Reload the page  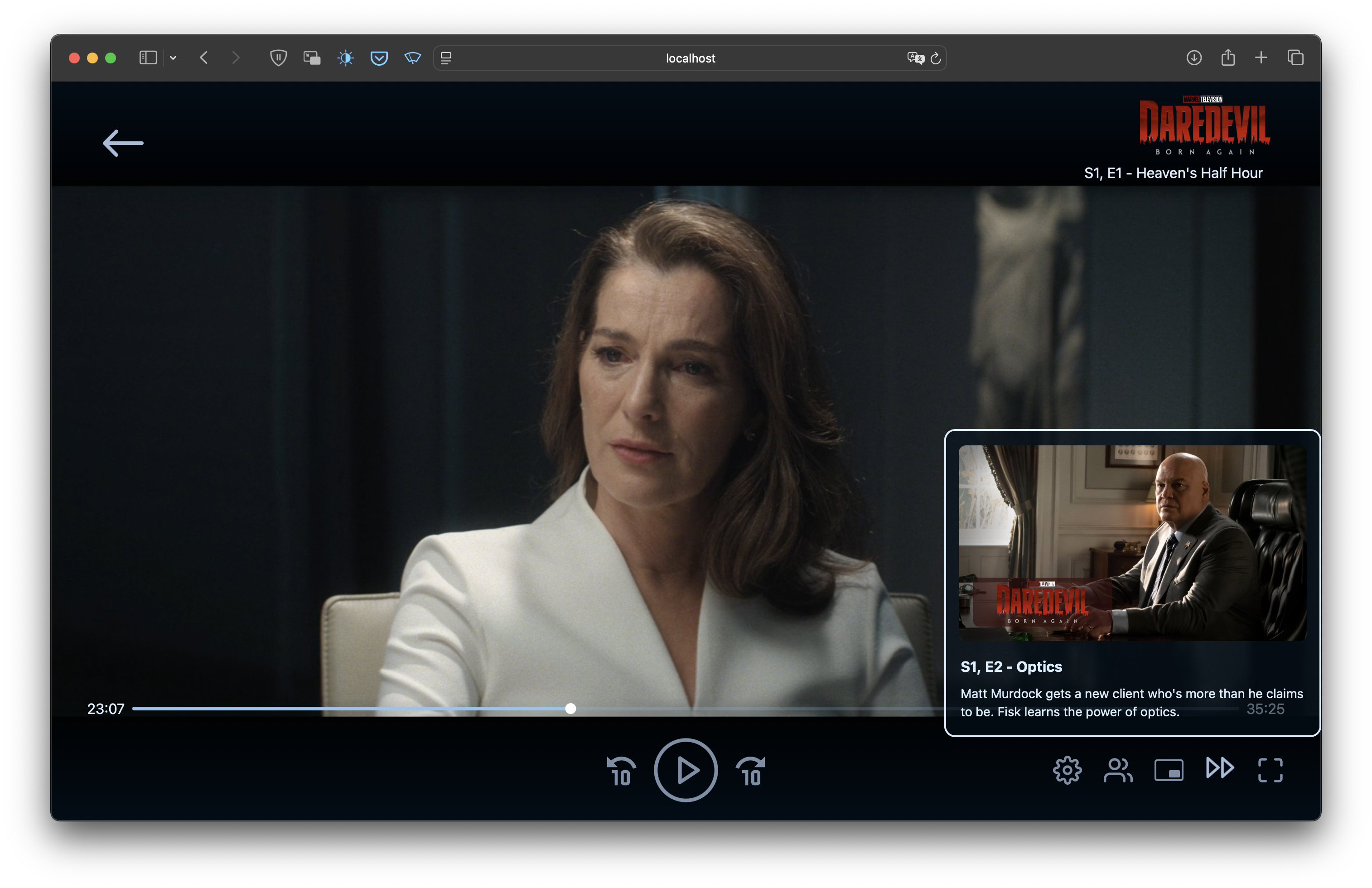point(936,58)
